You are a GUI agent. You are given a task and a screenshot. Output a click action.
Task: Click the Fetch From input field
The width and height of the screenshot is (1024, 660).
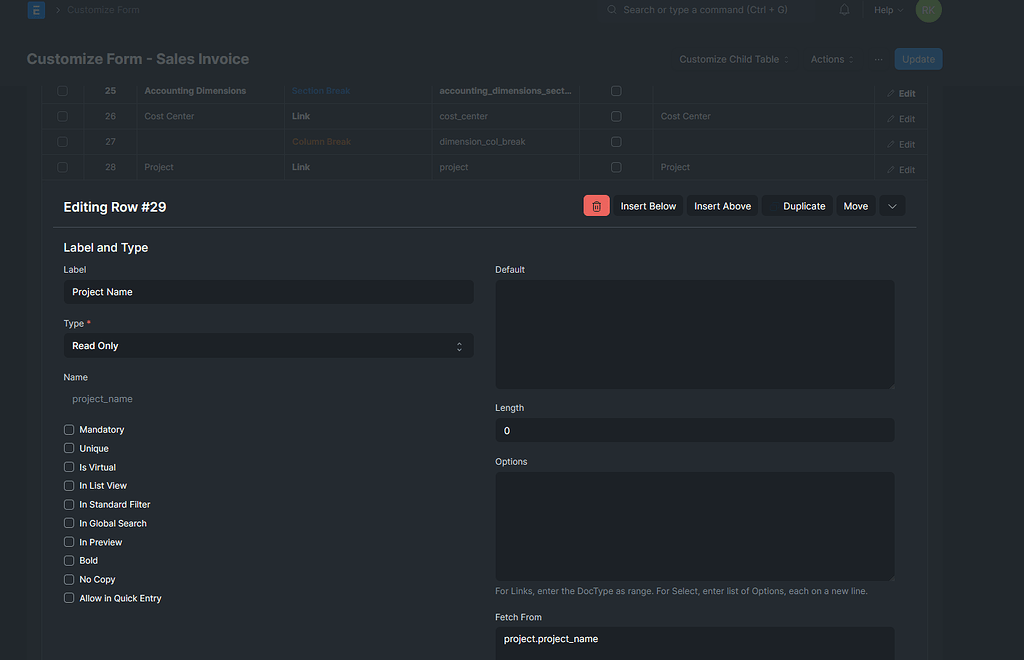(694, 638)
